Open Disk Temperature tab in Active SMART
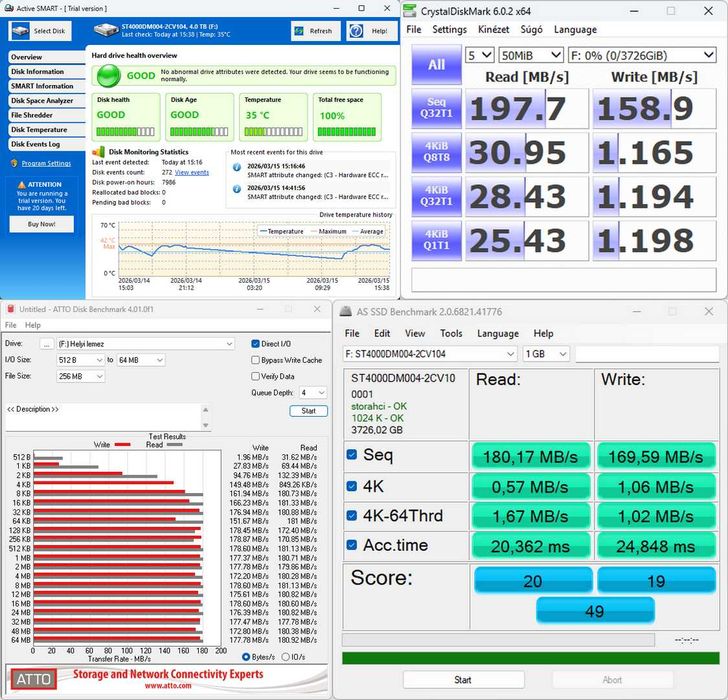The width and height of the screenshot is (728, 700). [46, 130]
